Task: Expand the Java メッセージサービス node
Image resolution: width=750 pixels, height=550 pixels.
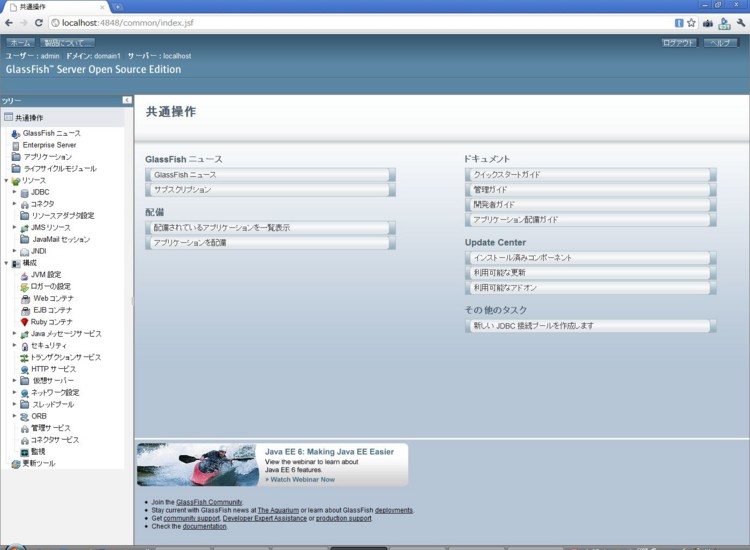Action: pyautogui.click(x=14, y=333)
